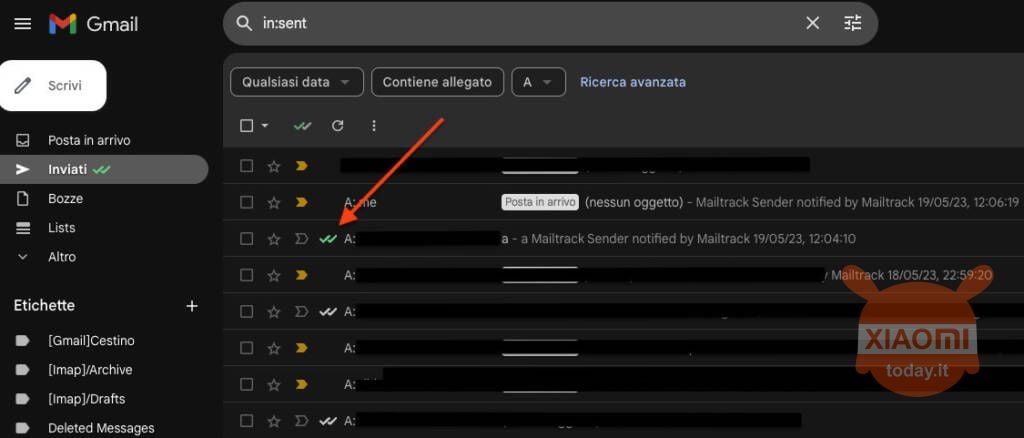Toggle importance marker on 12:04:10 email
Screen dimensions: 1024x438
pyautogui.click(x=301, y=239)
